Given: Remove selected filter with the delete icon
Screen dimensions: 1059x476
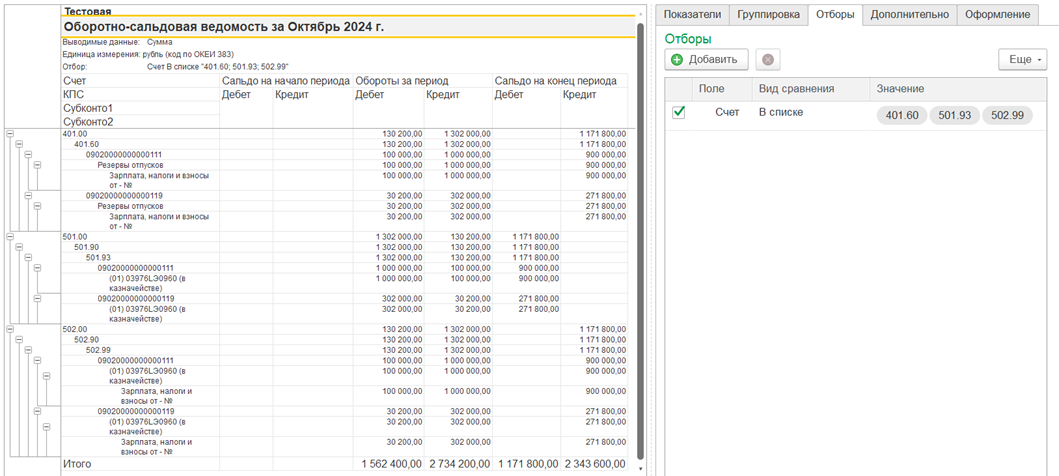Looking at the screenshot, I should pos(767,59).
